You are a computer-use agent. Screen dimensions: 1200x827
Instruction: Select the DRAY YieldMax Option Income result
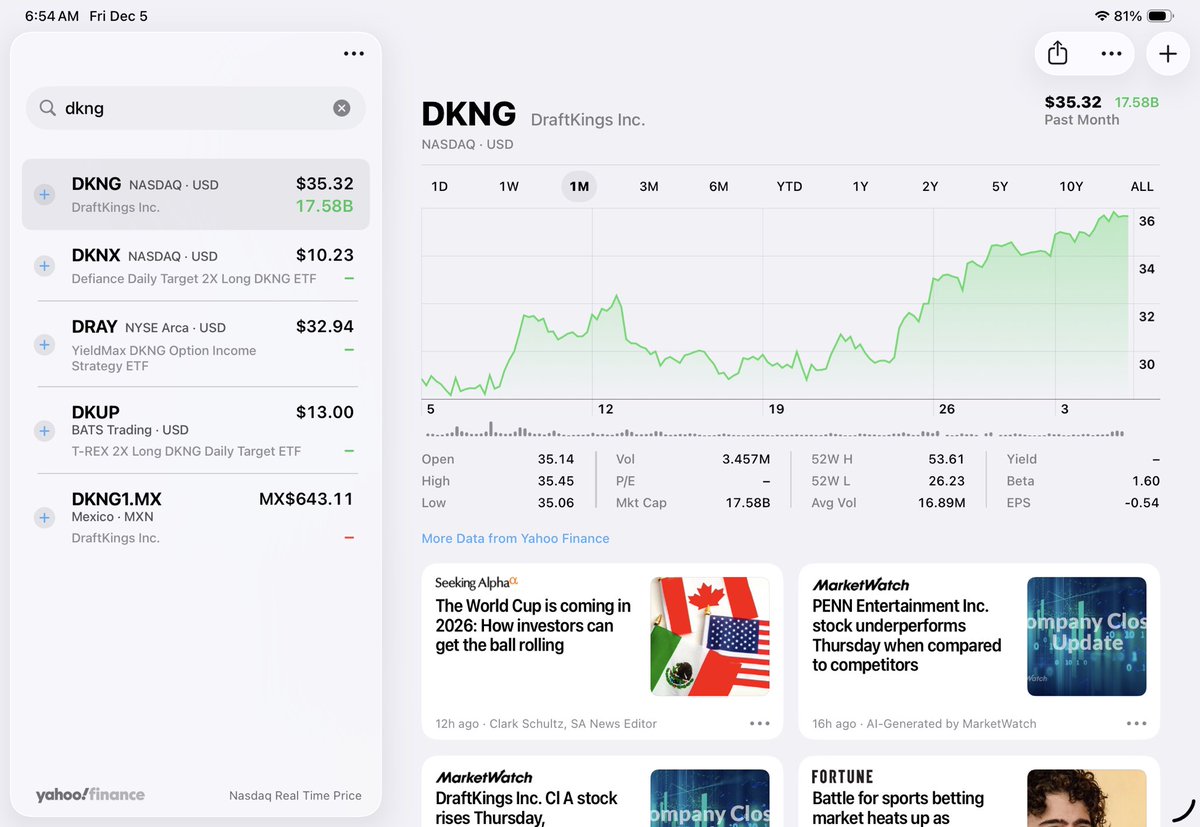[196, 344]
